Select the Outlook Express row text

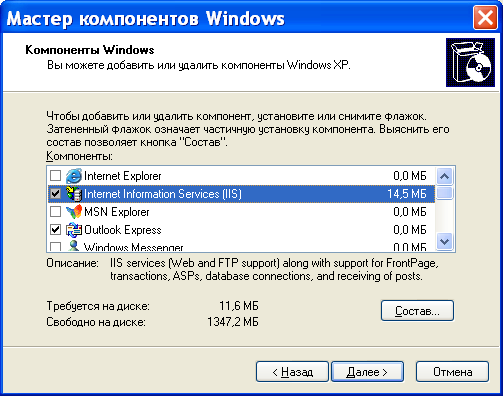123,230
